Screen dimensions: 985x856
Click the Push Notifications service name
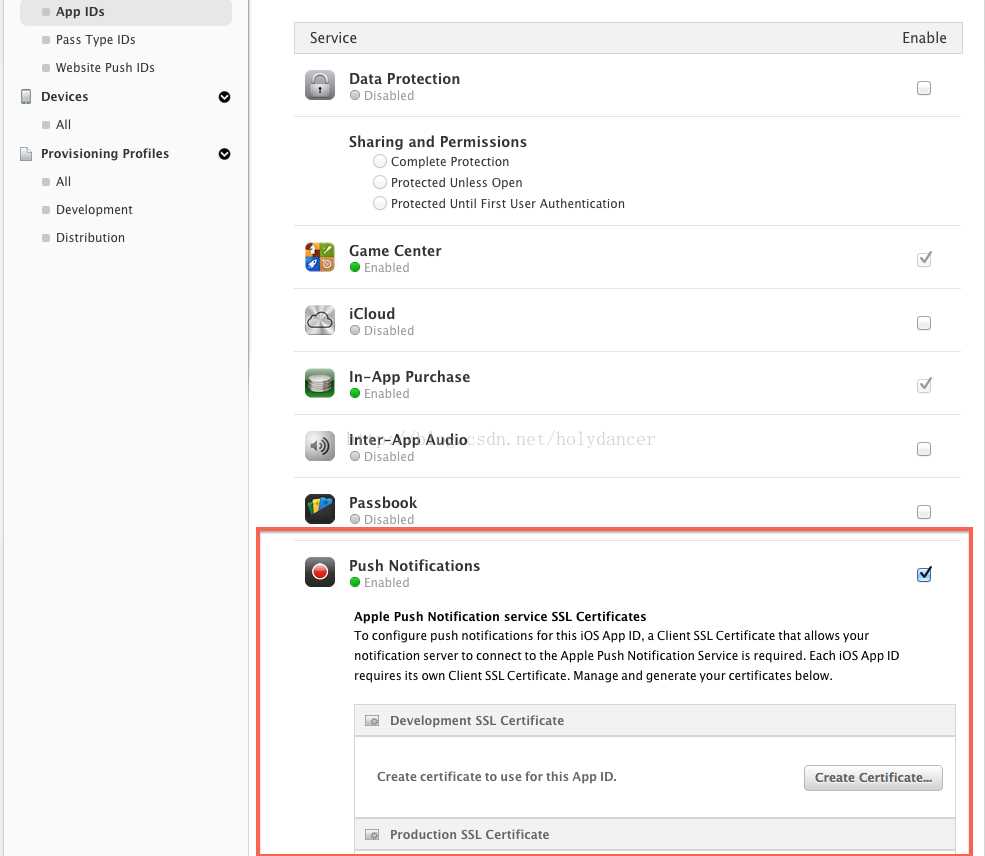[x=415, y=565]
